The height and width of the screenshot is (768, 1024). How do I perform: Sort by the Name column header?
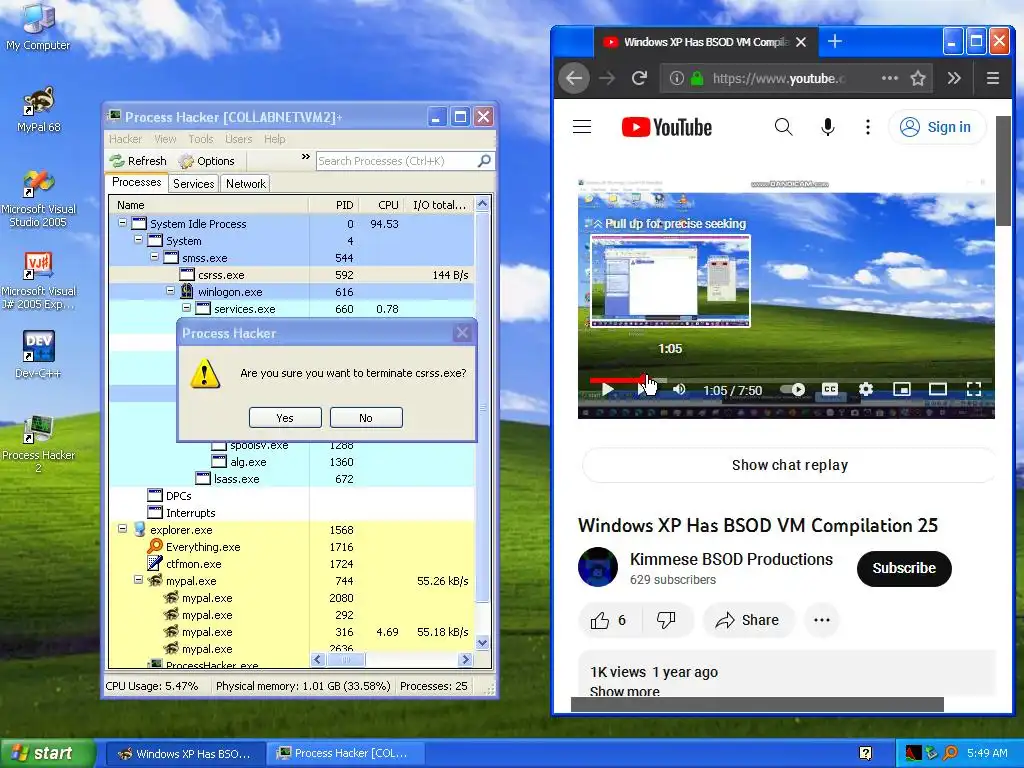click(208, 205)
